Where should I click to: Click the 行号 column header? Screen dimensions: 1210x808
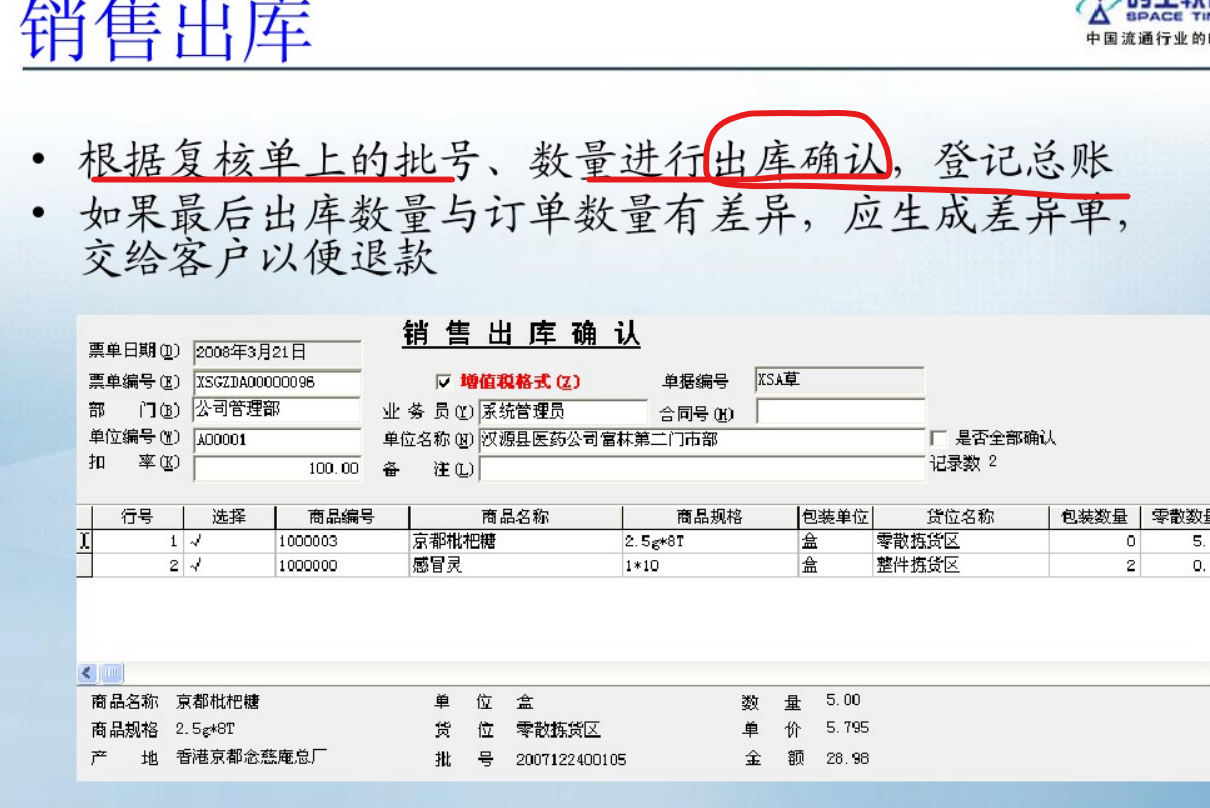coord(138,517)
